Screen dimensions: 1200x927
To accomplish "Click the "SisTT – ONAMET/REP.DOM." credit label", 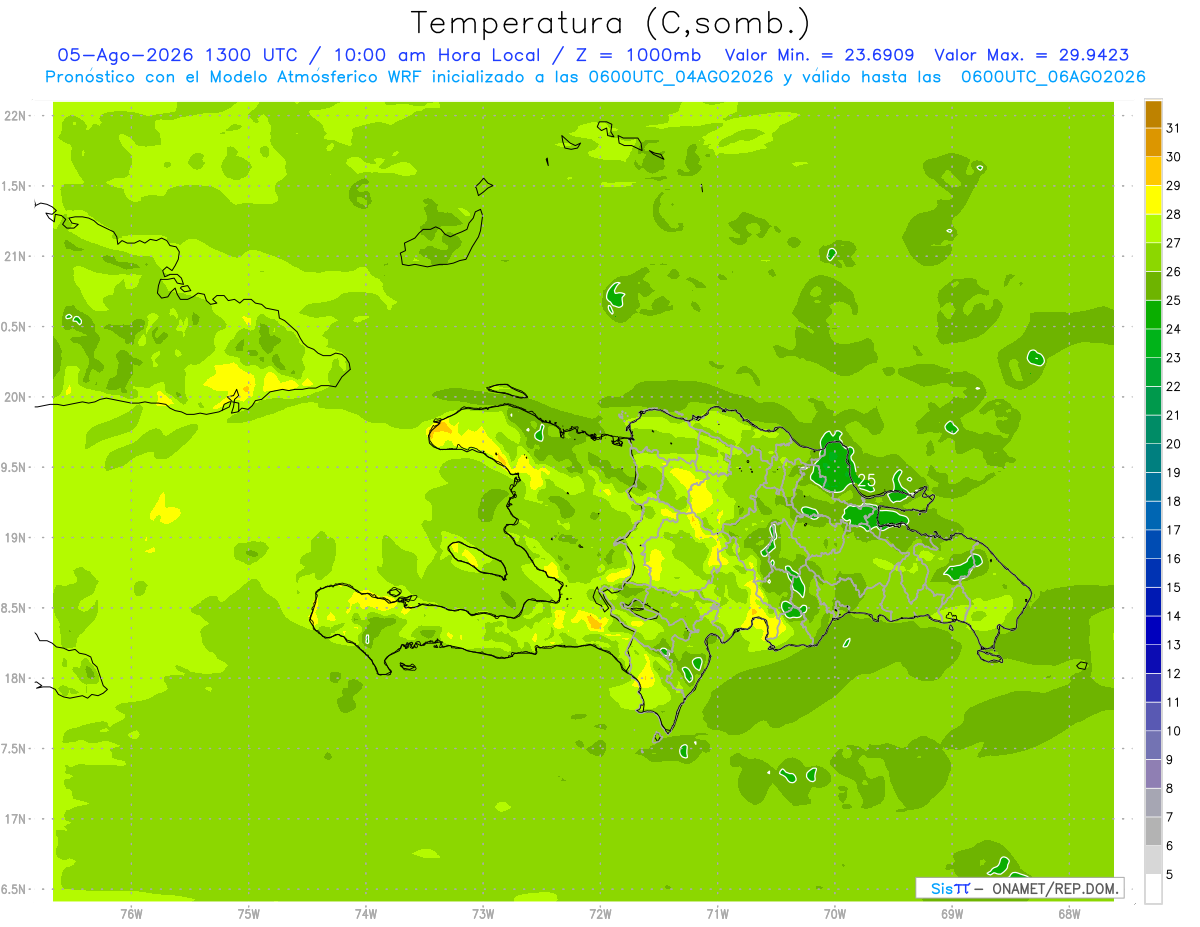I will (1019, 888).
